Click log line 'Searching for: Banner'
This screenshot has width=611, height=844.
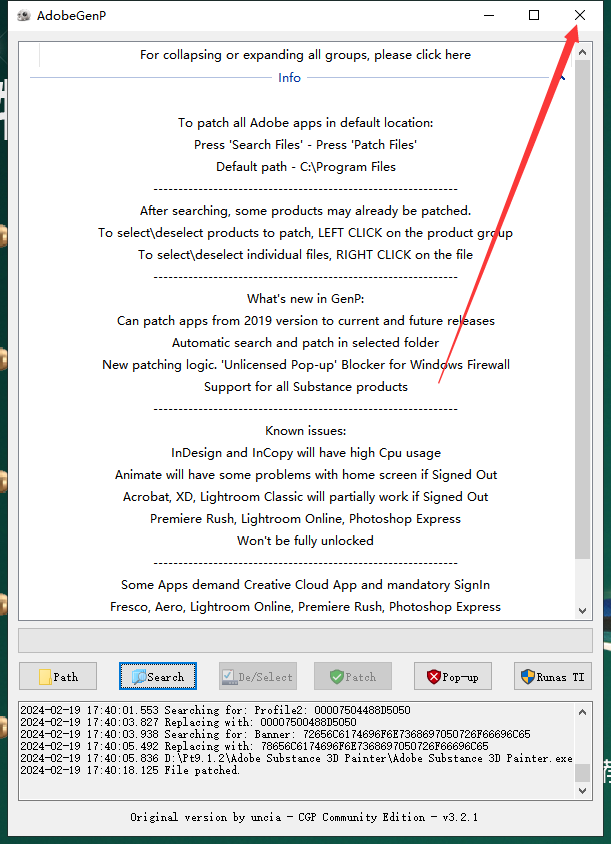pos(275,734)
